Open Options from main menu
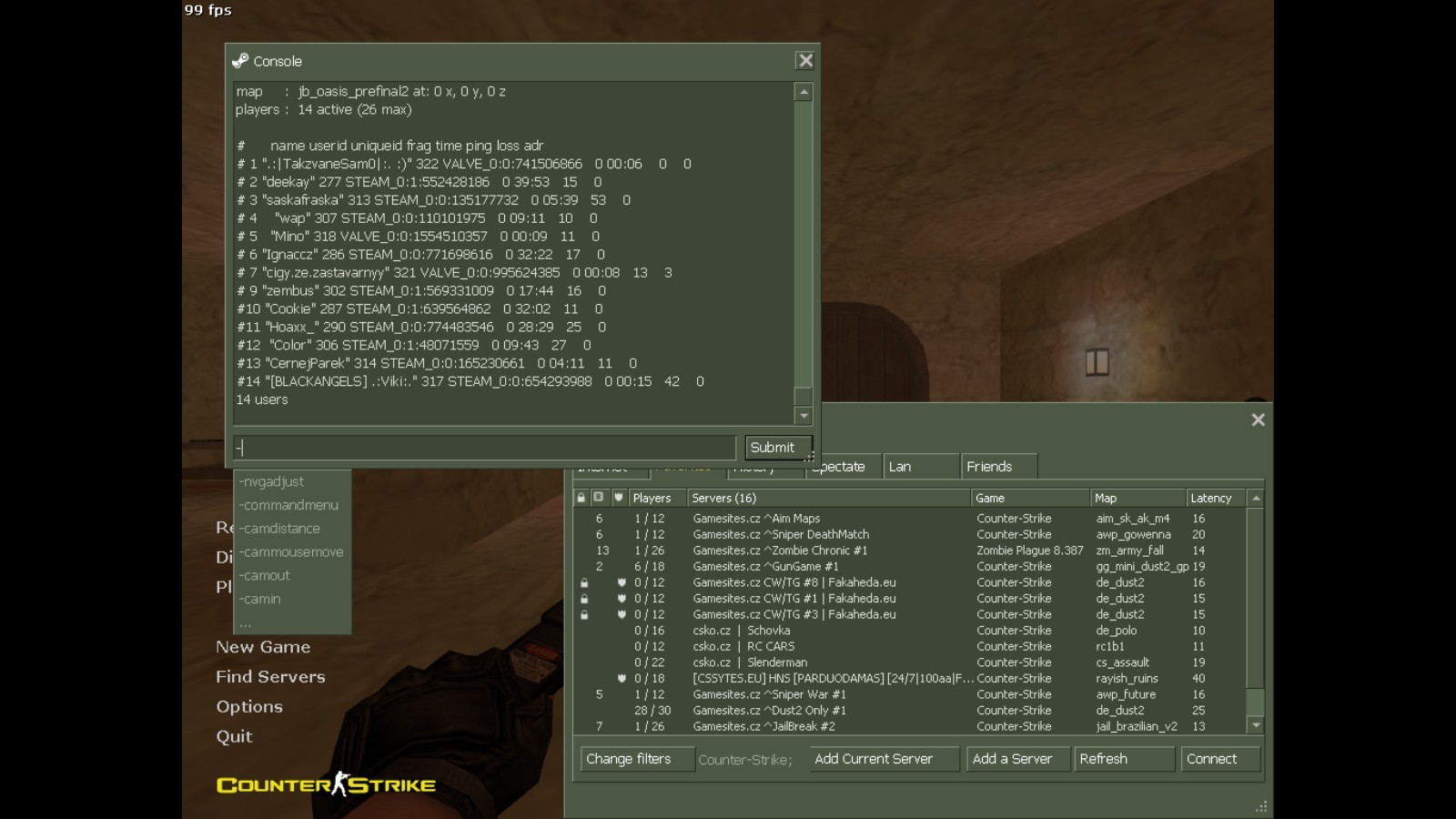Screen dimensions: 1456x819 click(249, 707)
